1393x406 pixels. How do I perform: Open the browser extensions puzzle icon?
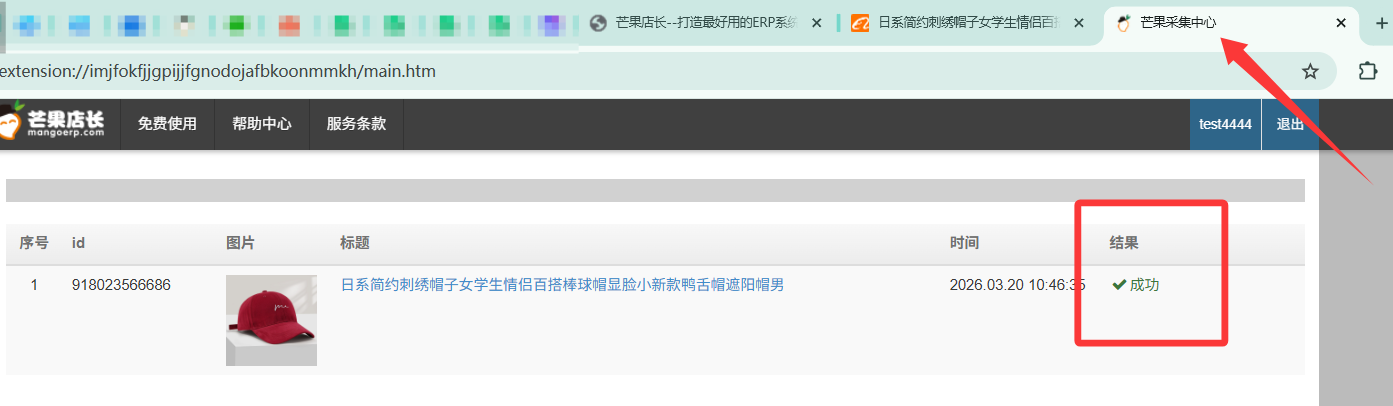1366,71
